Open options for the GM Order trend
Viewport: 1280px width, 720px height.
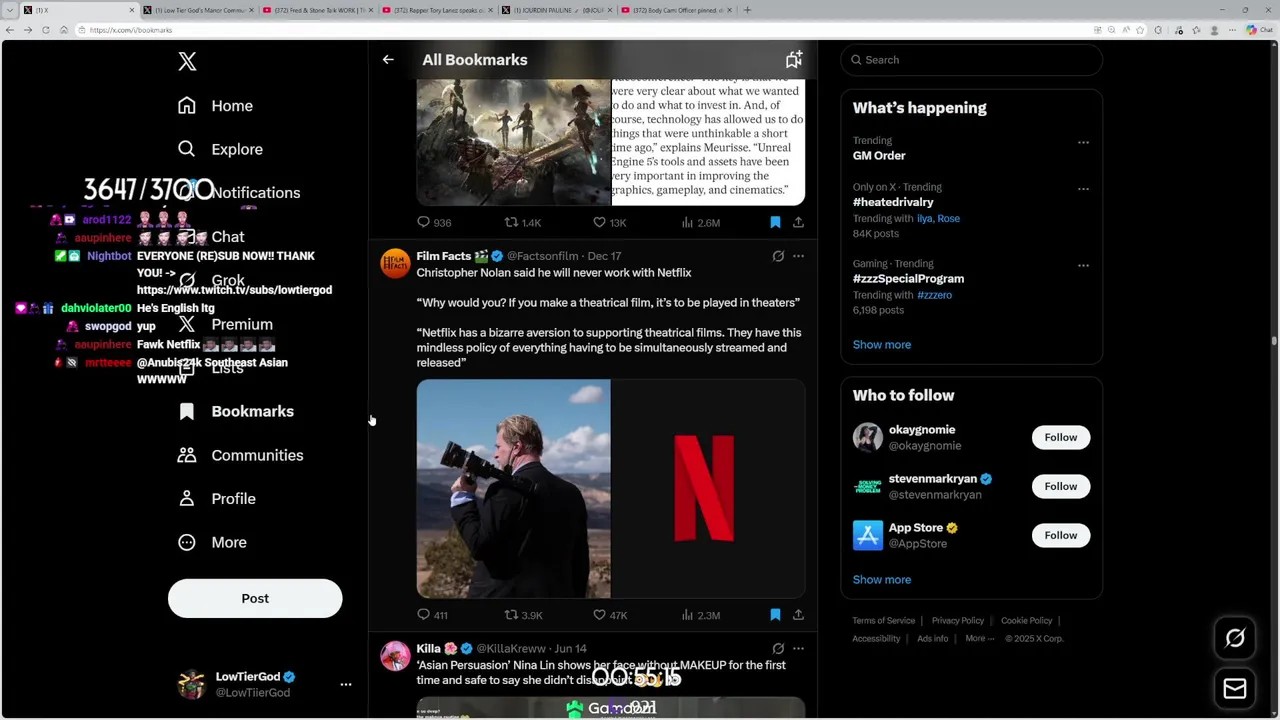tap(1083, 143)
